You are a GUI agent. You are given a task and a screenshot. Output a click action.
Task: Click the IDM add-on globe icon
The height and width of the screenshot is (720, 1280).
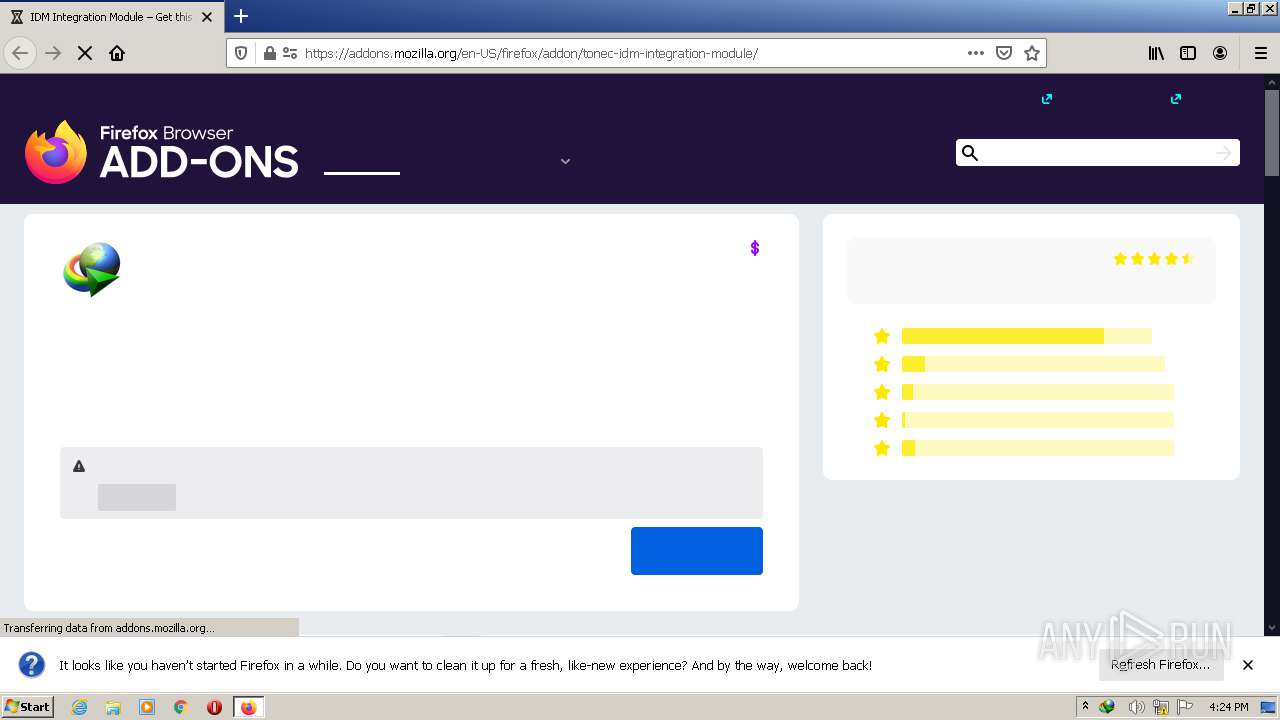point(92,269)
